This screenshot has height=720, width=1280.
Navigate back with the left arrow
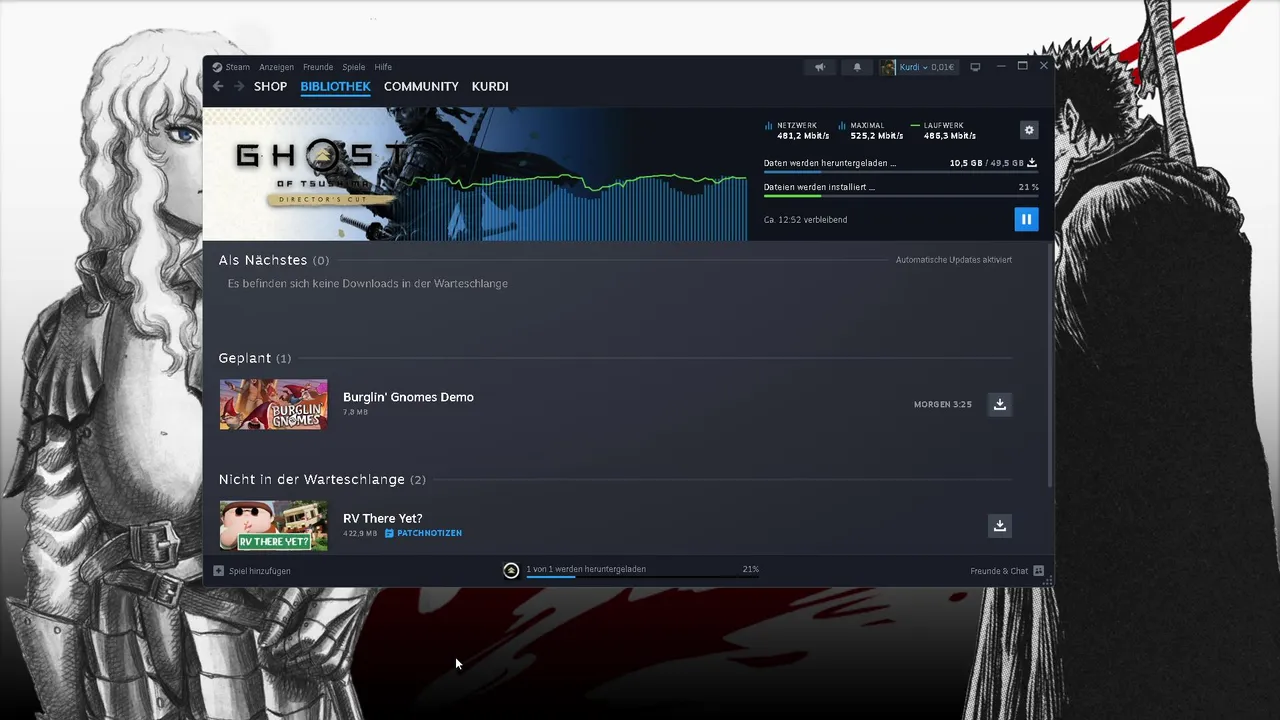pyautogui.click(x=218, y=86)
